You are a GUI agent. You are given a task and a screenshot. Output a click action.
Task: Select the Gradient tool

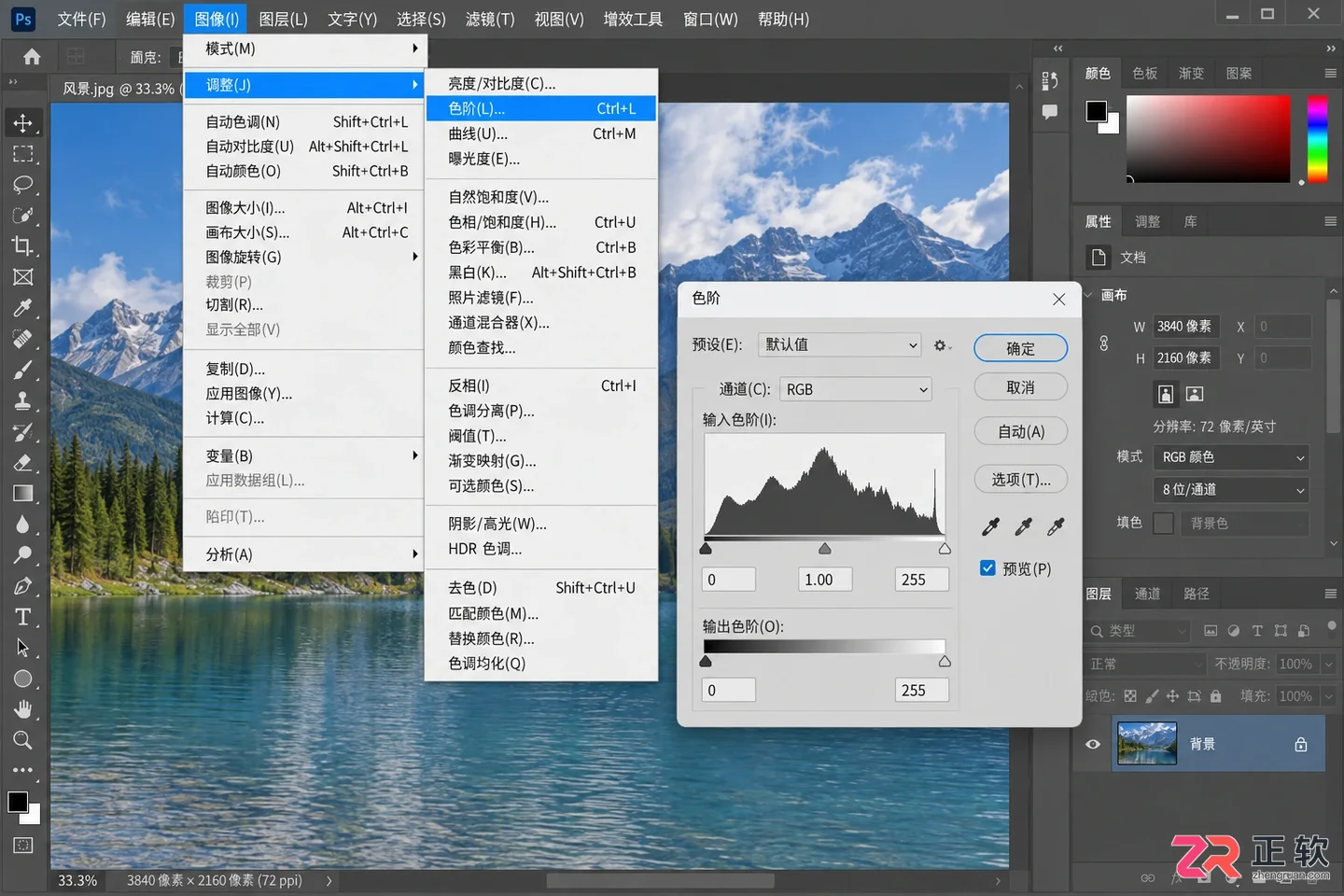point(22,493)
